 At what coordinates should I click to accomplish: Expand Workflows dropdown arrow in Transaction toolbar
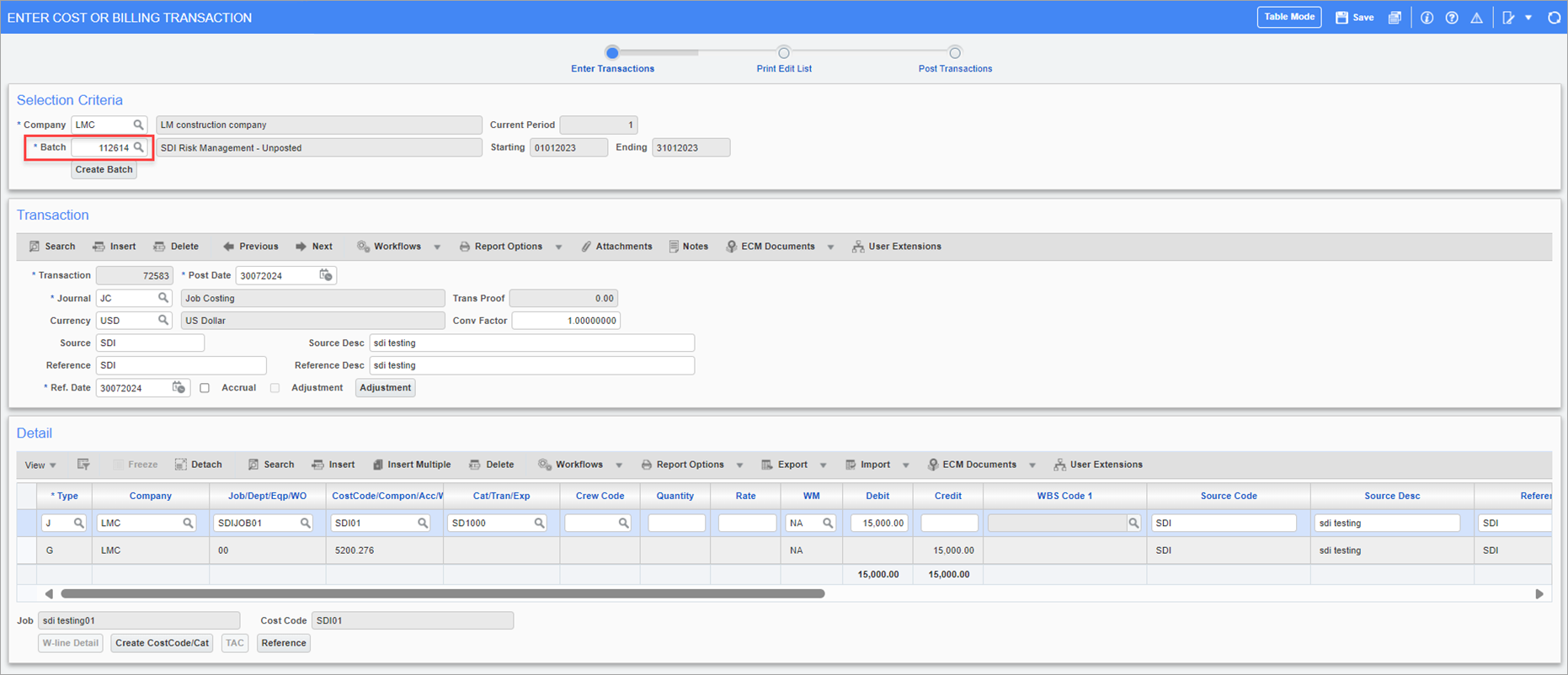[437, 247]
